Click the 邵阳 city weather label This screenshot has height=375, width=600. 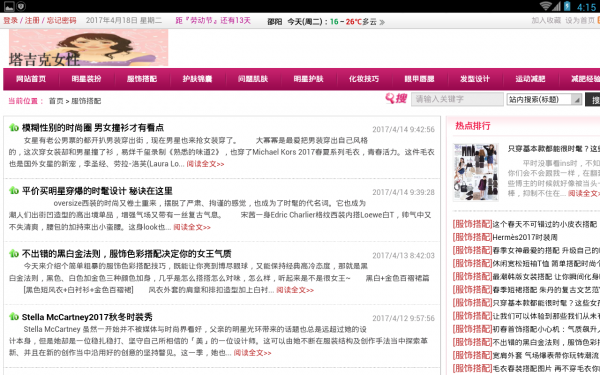point(274,22)
